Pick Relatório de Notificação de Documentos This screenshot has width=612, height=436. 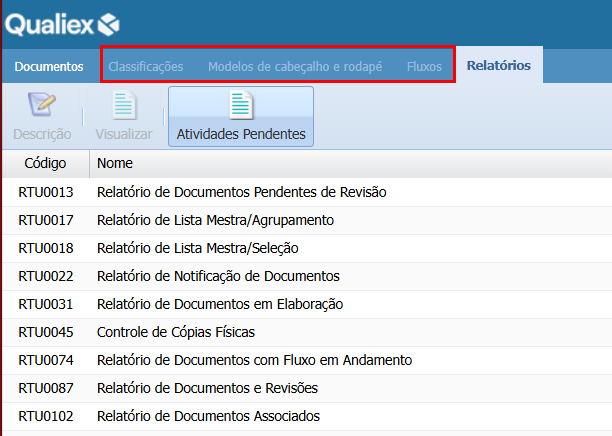tap(218, 276)
